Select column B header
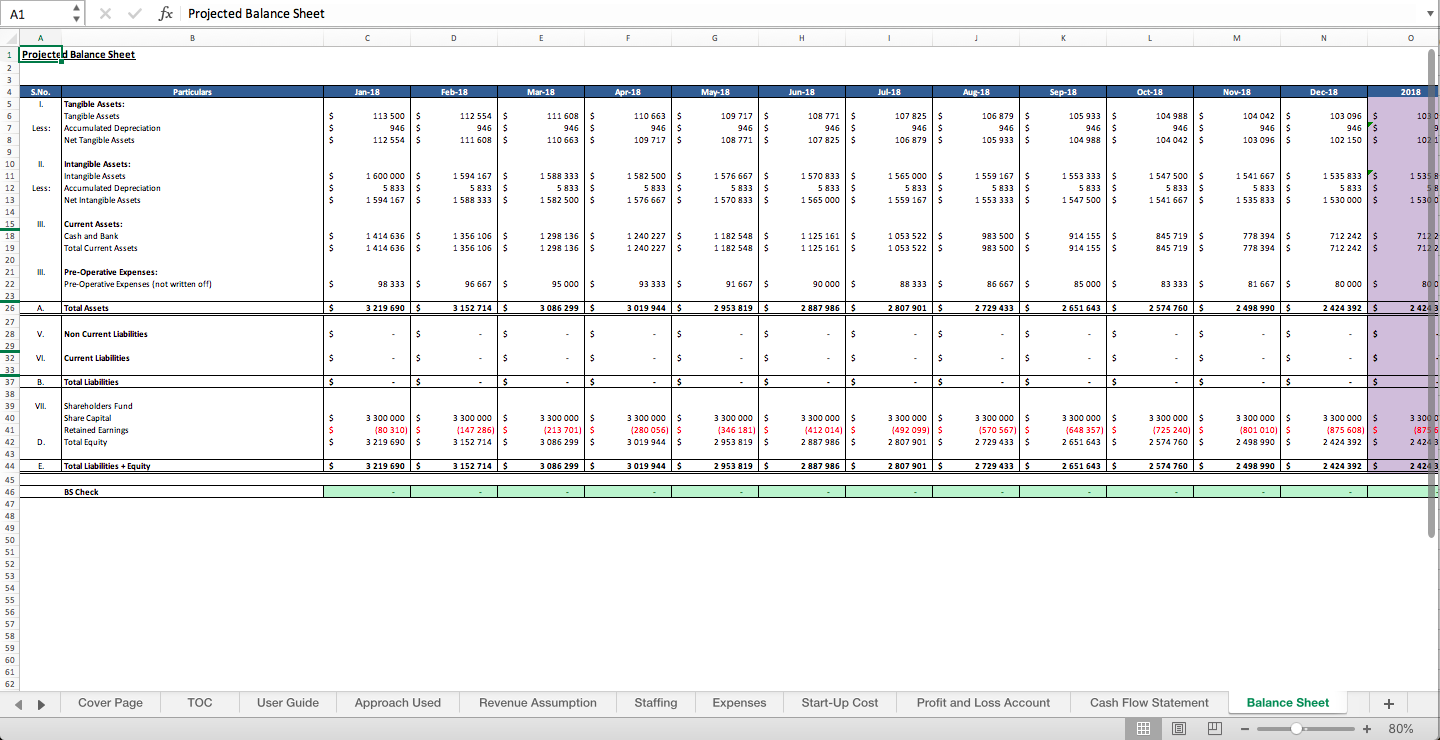 click(192, 38)
